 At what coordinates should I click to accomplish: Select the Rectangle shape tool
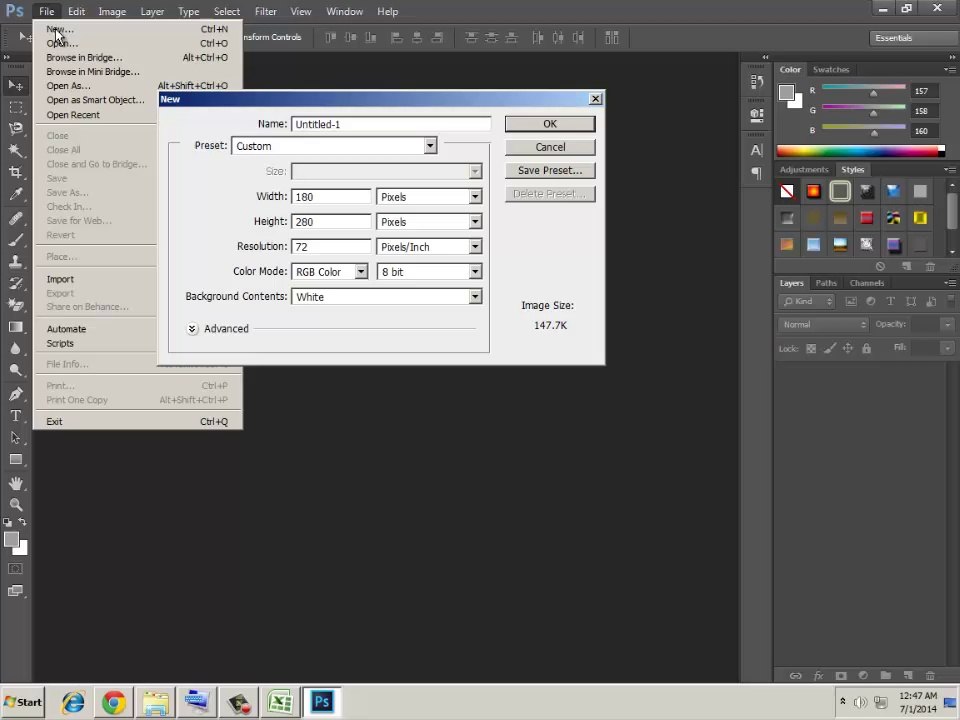point(16,460)
